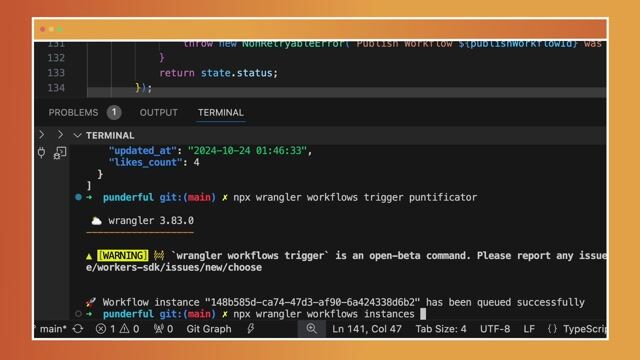Click the workflow instance ID text
Image resolution: width=640 pixels, height=360 pixels.
click(x=312, y=302)
